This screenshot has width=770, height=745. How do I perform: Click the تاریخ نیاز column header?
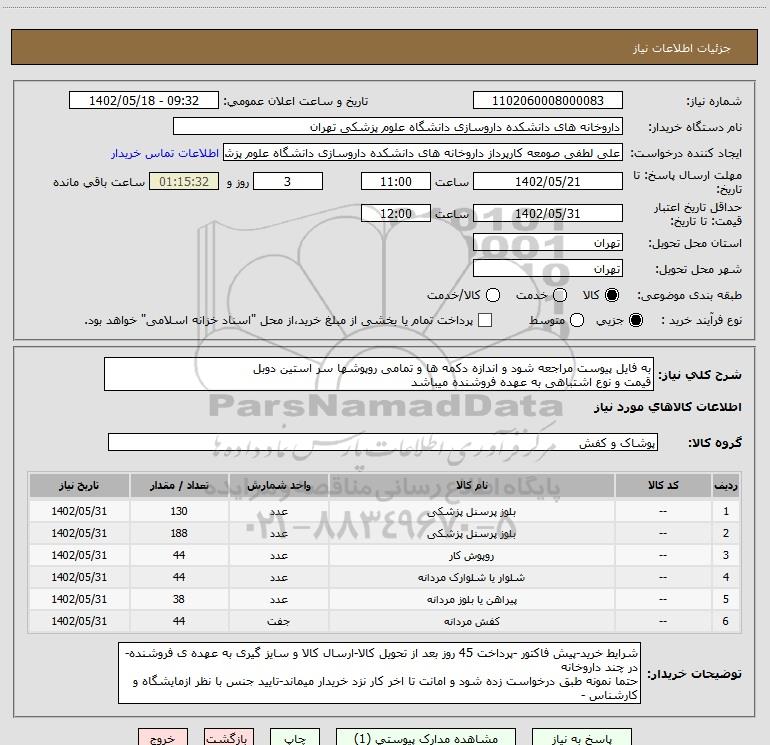[x=79, y=485]
